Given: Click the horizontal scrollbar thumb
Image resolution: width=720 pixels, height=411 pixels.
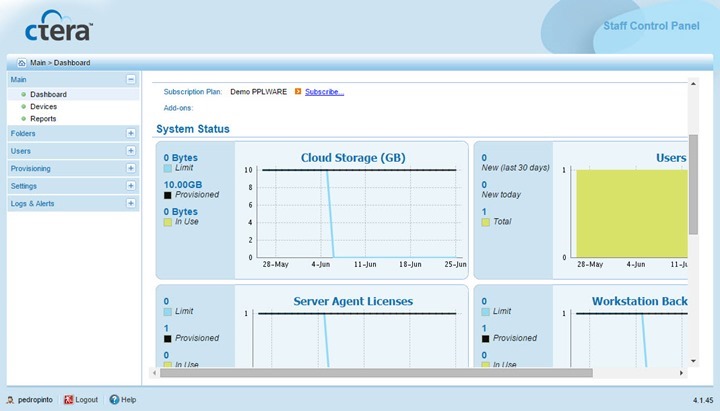Looking at the screenshot, I should (x=376, y=373).
